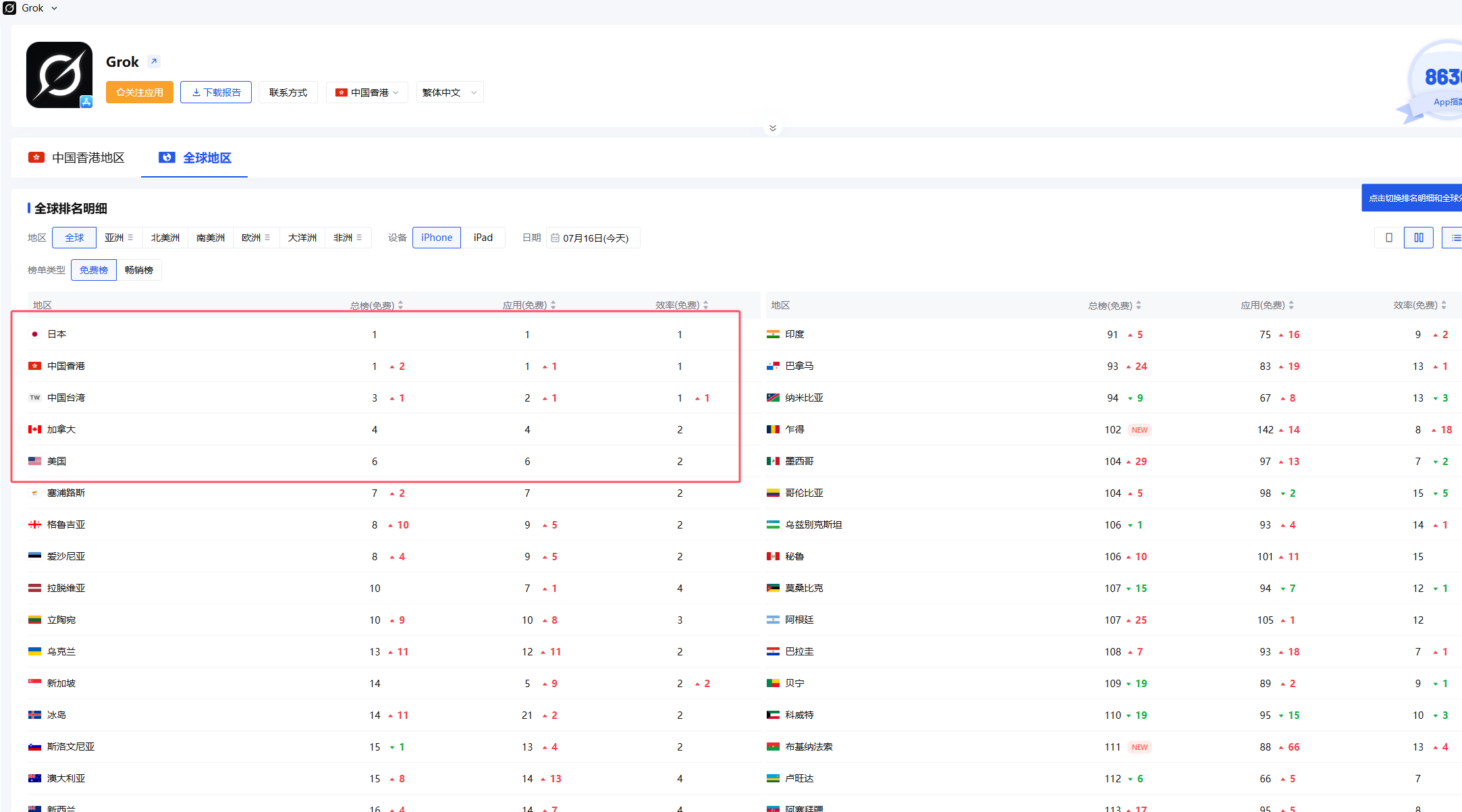The height and width of the screenshot is (812, 1462).
Task: Click calendar icon in the date field
Action: pos(555,238)
